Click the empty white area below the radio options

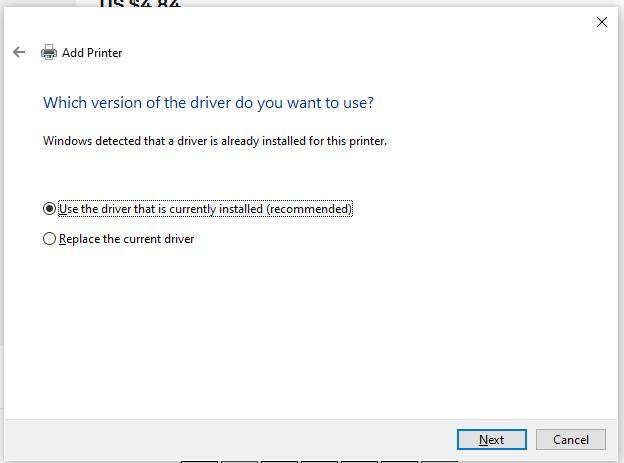pyautogui.click(x=310, y=330)
